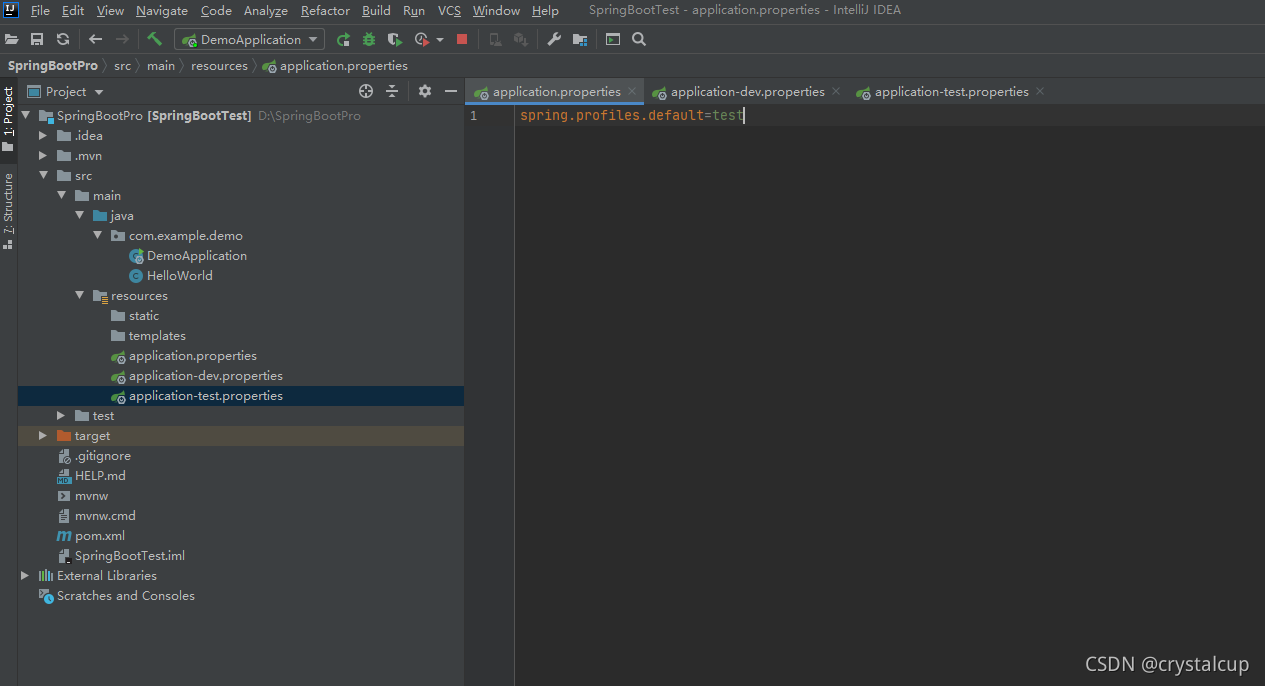Image resolution: width=1265 pixels, height=686 pixels.
Task: Click the Run Anything icon in toolbar
Action: coord(613,39)
